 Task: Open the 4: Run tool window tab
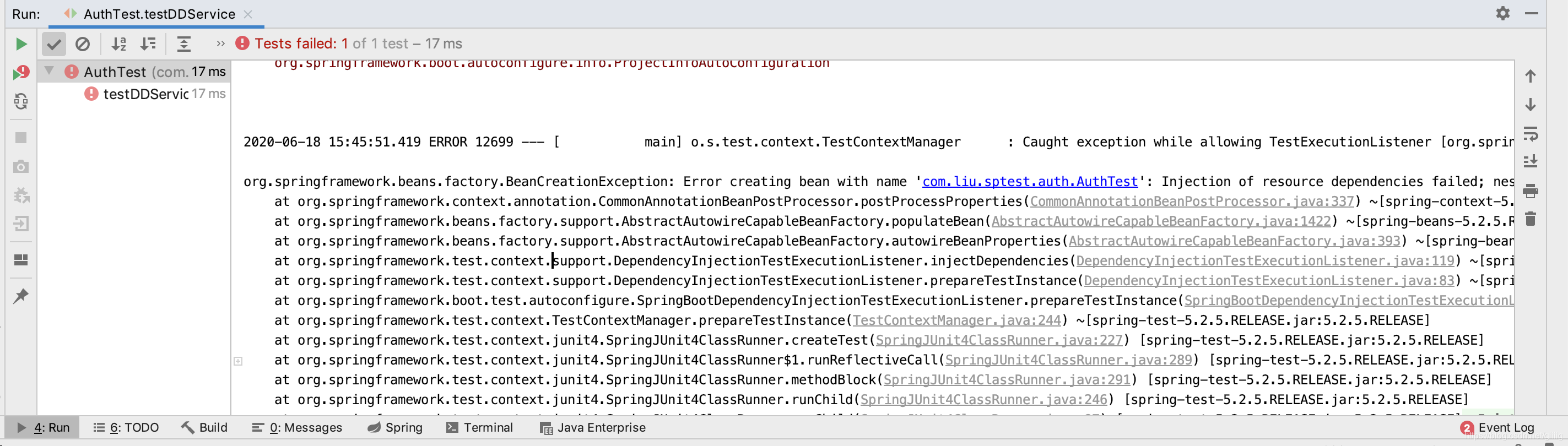pyautogui.click(x=42, y=428)
